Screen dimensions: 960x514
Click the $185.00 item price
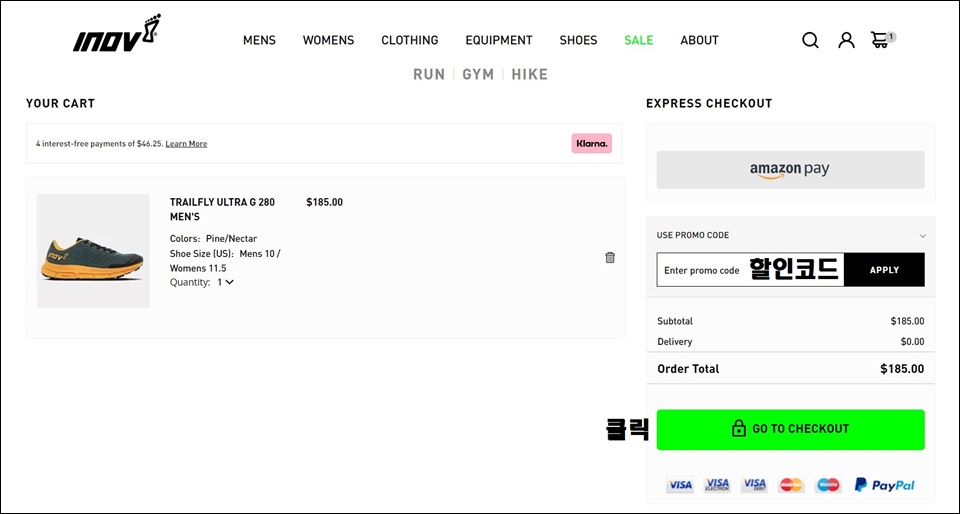[x=324, y=202]
